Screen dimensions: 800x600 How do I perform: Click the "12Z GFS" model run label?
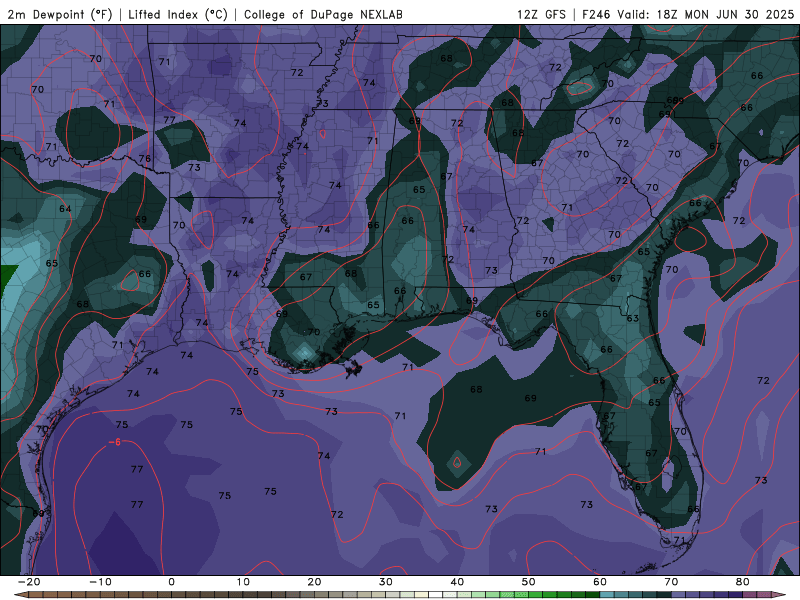click(541, 14)
